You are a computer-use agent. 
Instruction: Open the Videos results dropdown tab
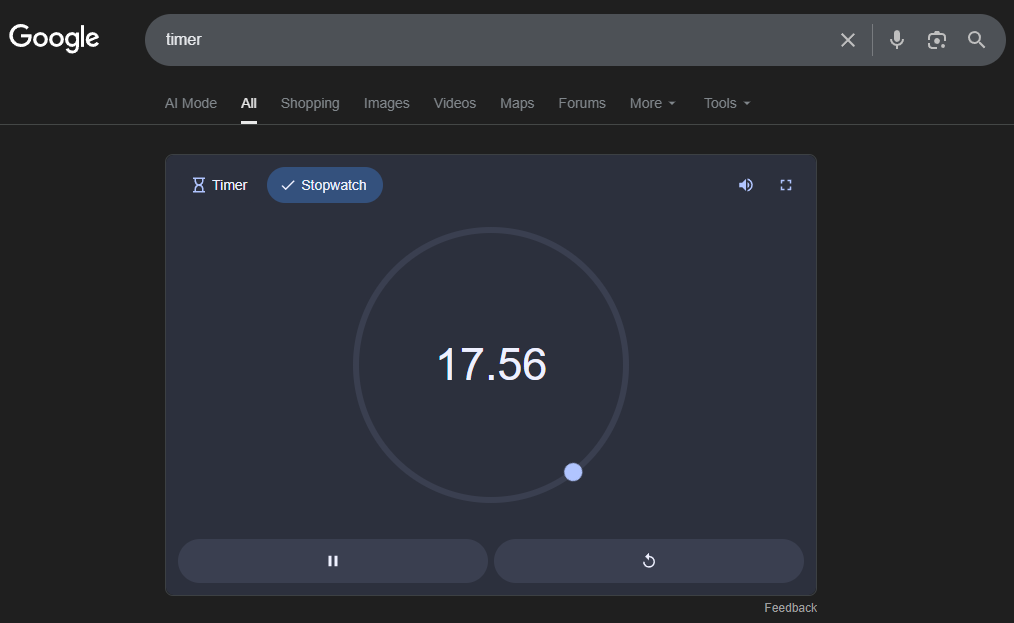click(x=455, y=103)
